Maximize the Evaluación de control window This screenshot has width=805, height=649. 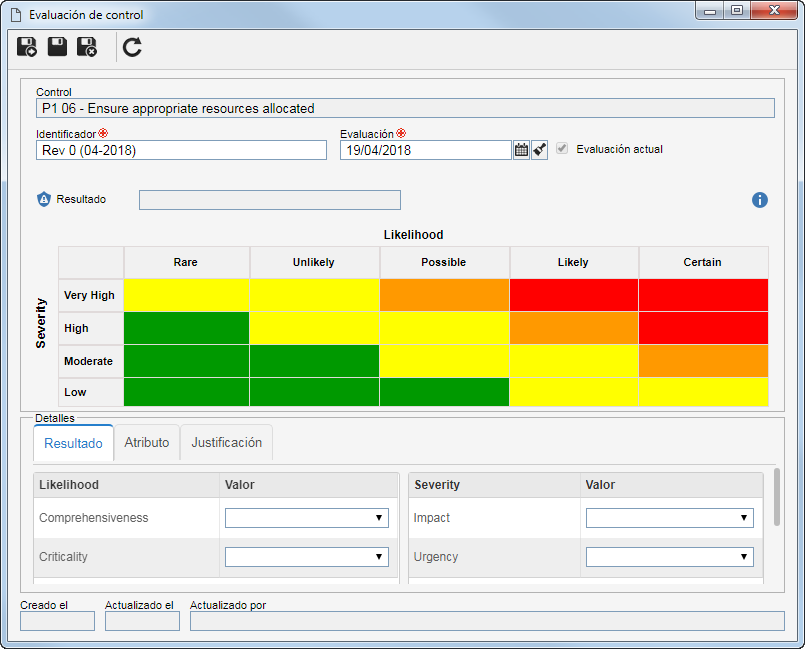tap(737, 11)
